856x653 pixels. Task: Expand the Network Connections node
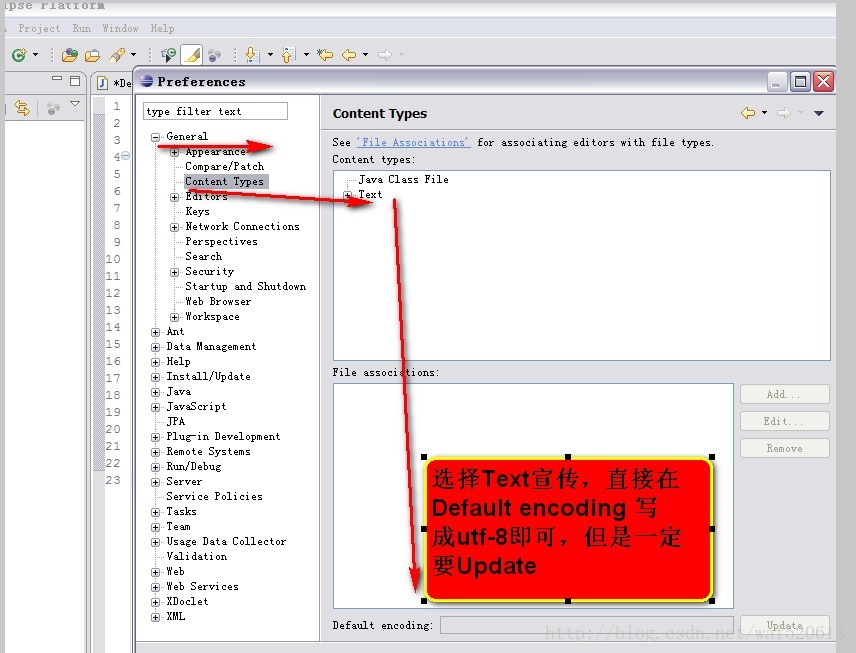pyautogui.click(x=174, y=227)
